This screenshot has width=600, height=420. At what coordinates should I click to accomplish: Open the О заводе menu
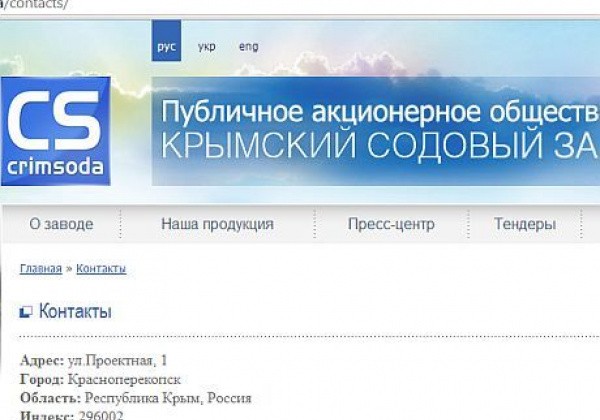pos(62,224)
